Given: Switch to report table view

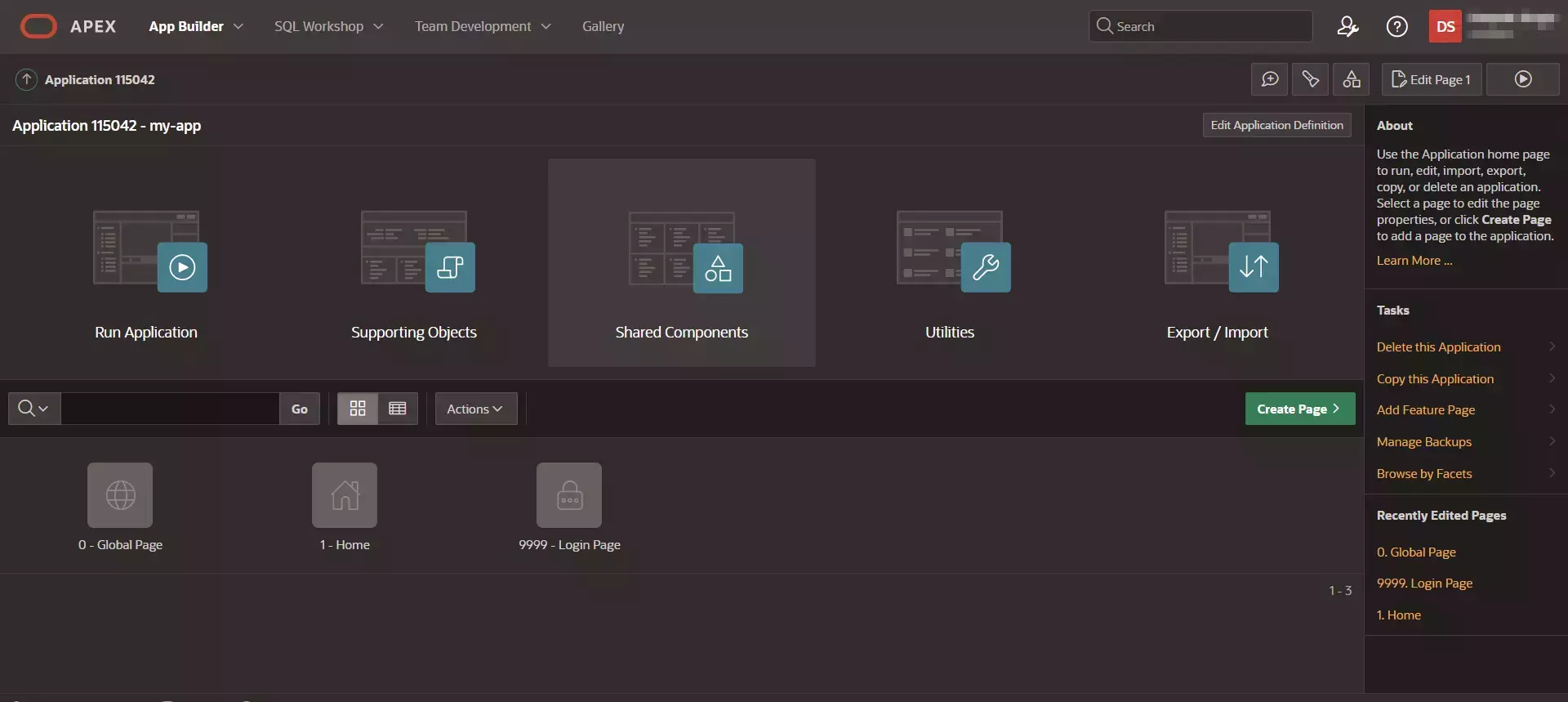Looking at the screenshot, I should coord(398,409).
